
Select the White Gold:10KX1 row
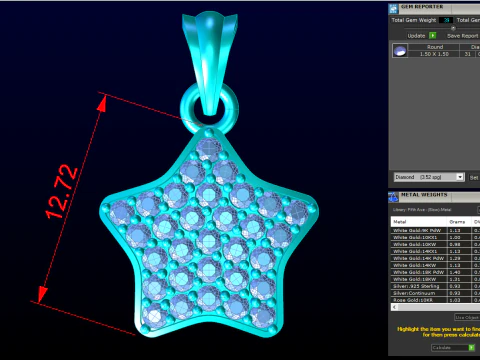[435, 237]
